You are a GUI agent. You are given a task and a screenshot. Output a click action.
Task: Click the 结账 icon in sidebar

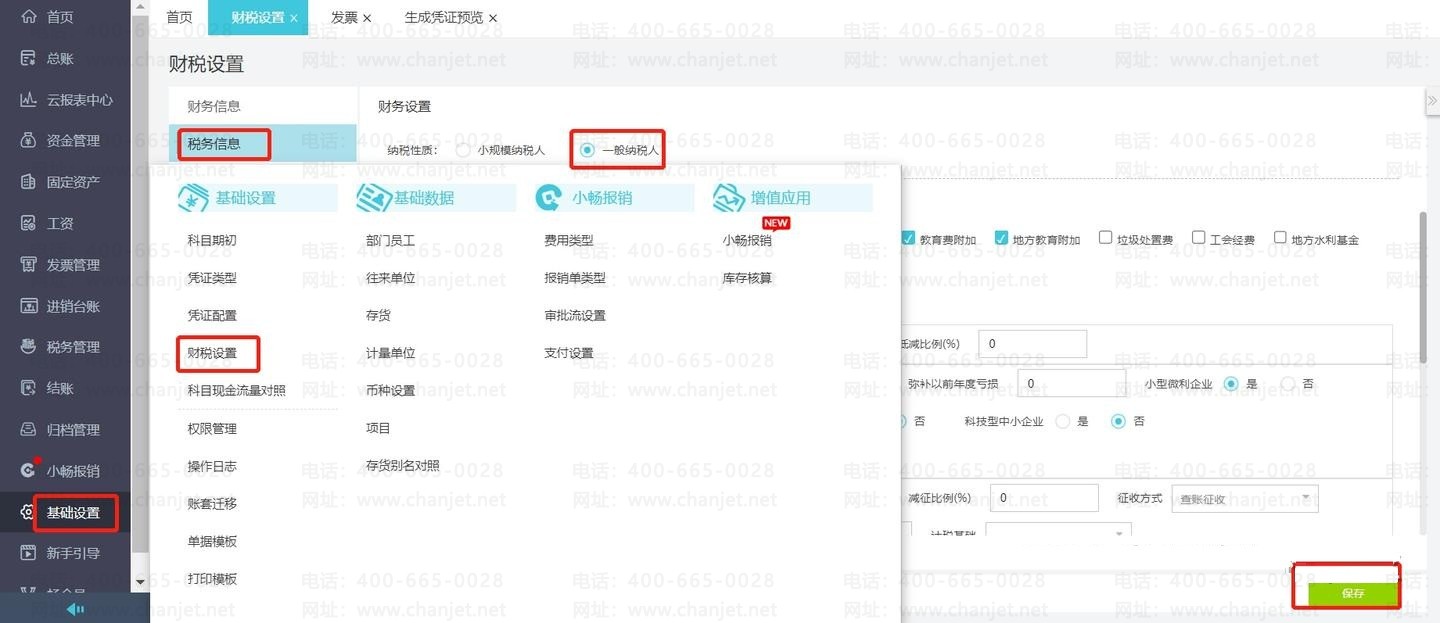tap(28, 388)
